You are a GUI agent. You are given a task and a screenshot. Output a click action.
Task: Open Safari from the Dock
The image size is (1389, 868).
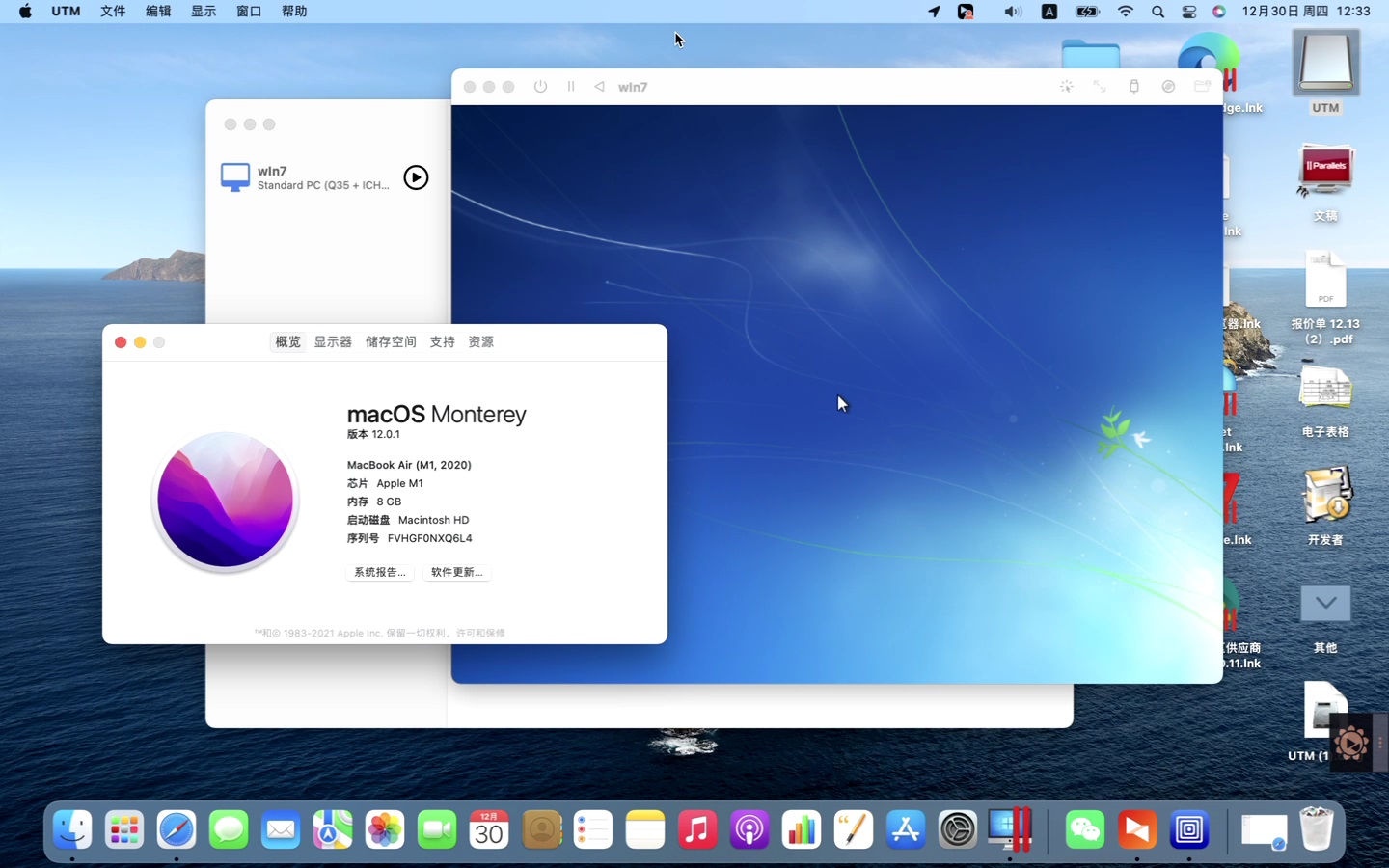tap(177, 829)
